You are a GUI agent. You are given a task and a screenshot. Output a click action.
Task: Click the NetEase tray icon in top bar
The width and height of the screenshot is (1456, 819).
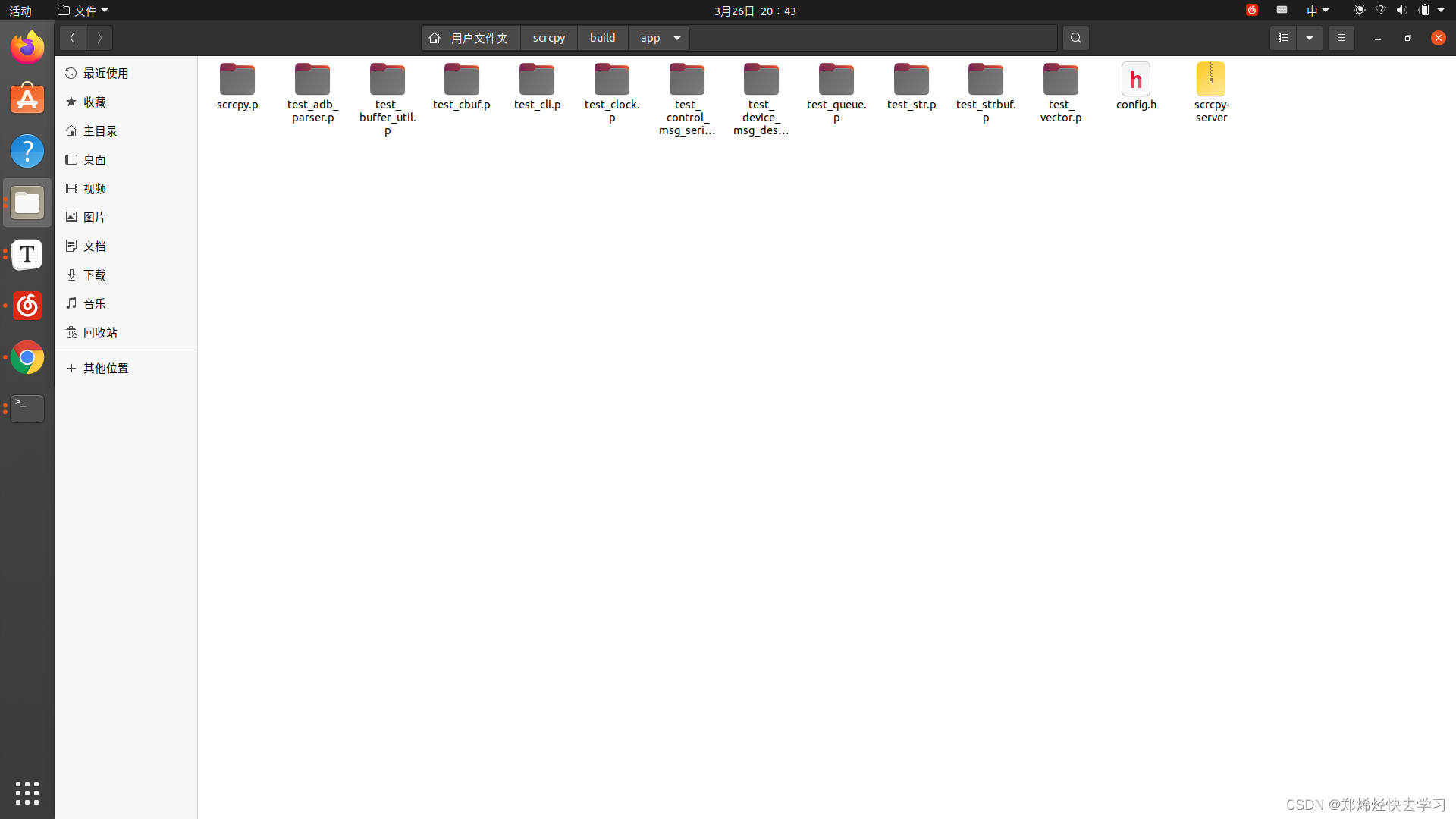point(1252,11)
